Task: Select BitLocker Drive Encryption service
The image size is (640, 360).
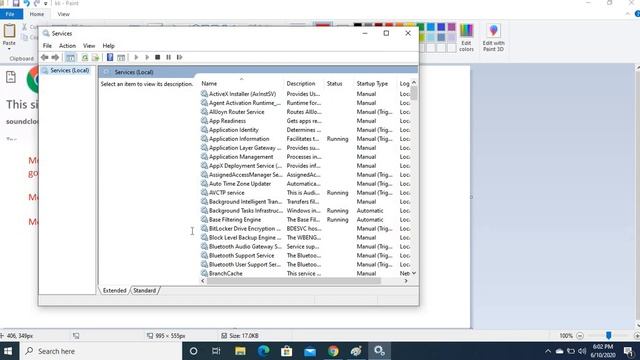Action: pos(245,229)
